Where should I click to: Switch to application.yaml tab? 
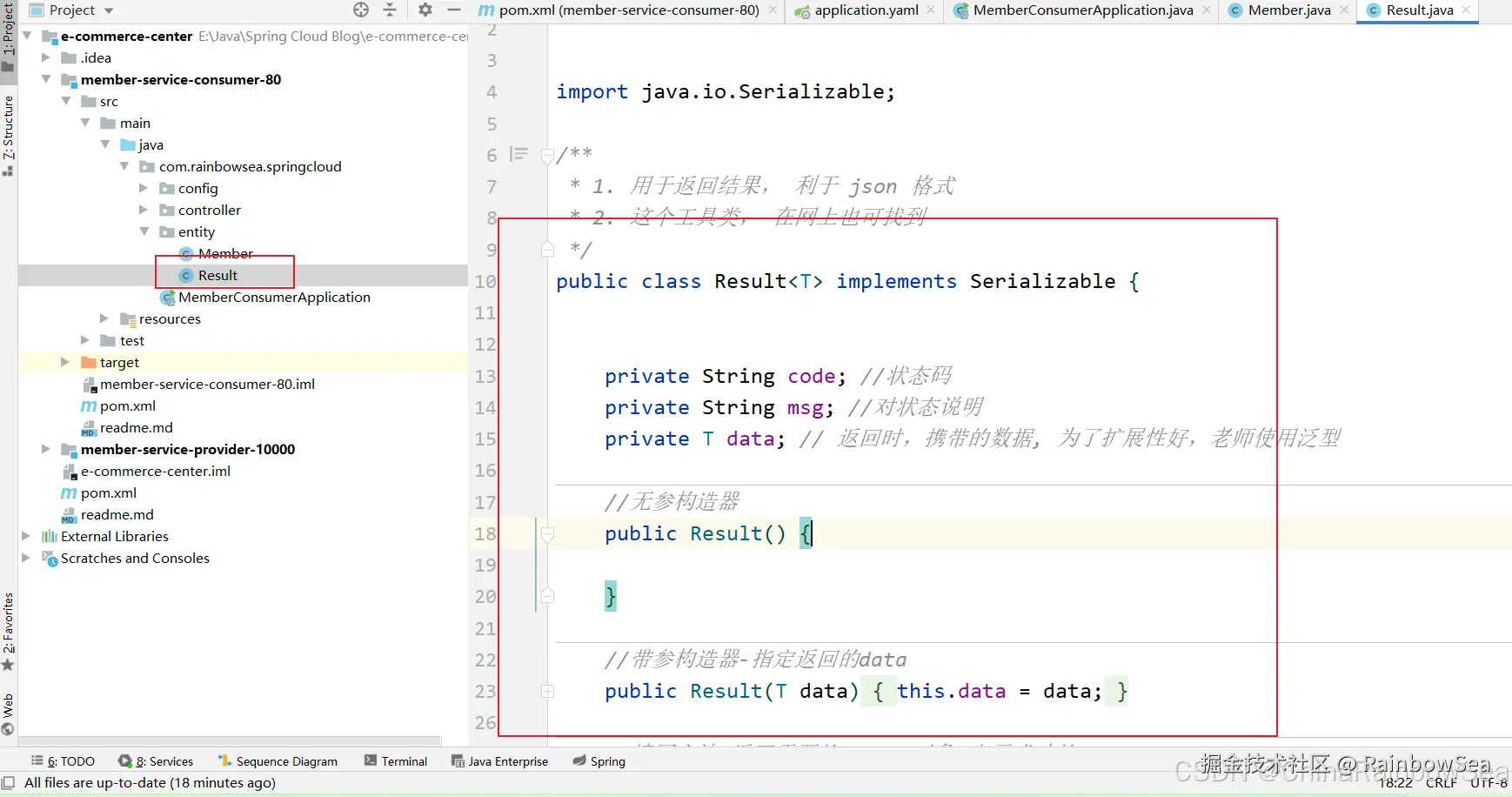tap(865, 10)
